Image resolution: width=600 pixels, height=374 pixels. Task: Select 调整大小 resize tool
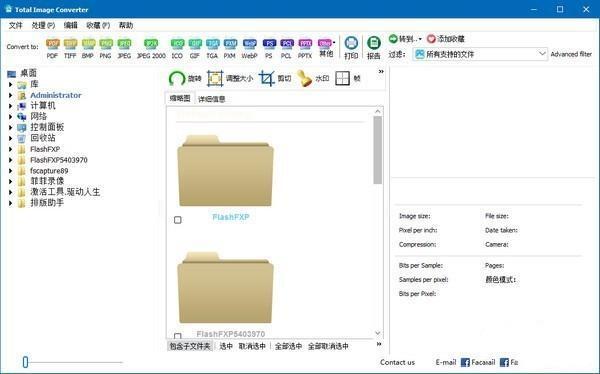(230, 78)
